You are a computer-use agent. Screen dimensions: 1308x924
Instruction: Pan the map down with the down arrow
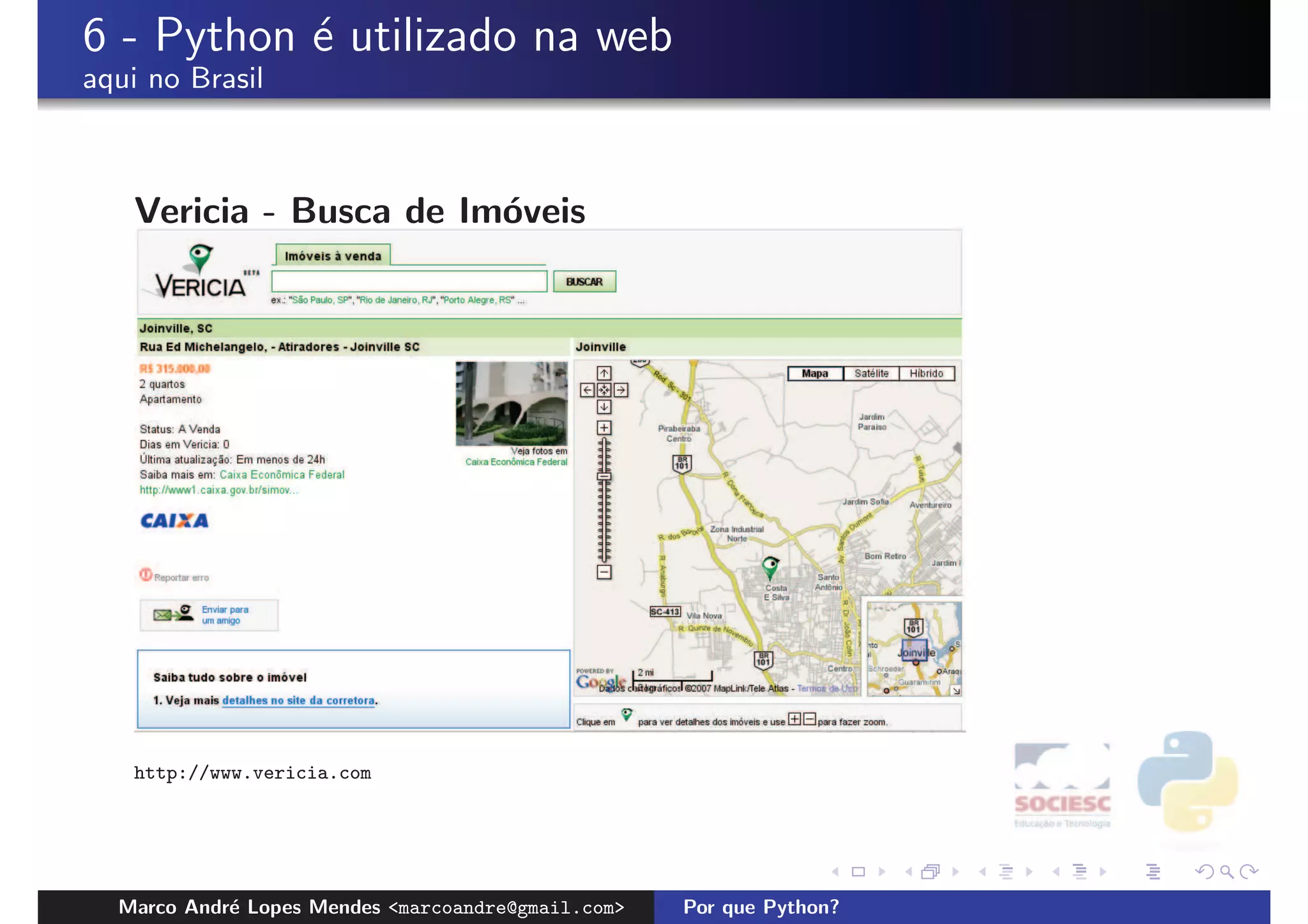[x=604, y=407]
